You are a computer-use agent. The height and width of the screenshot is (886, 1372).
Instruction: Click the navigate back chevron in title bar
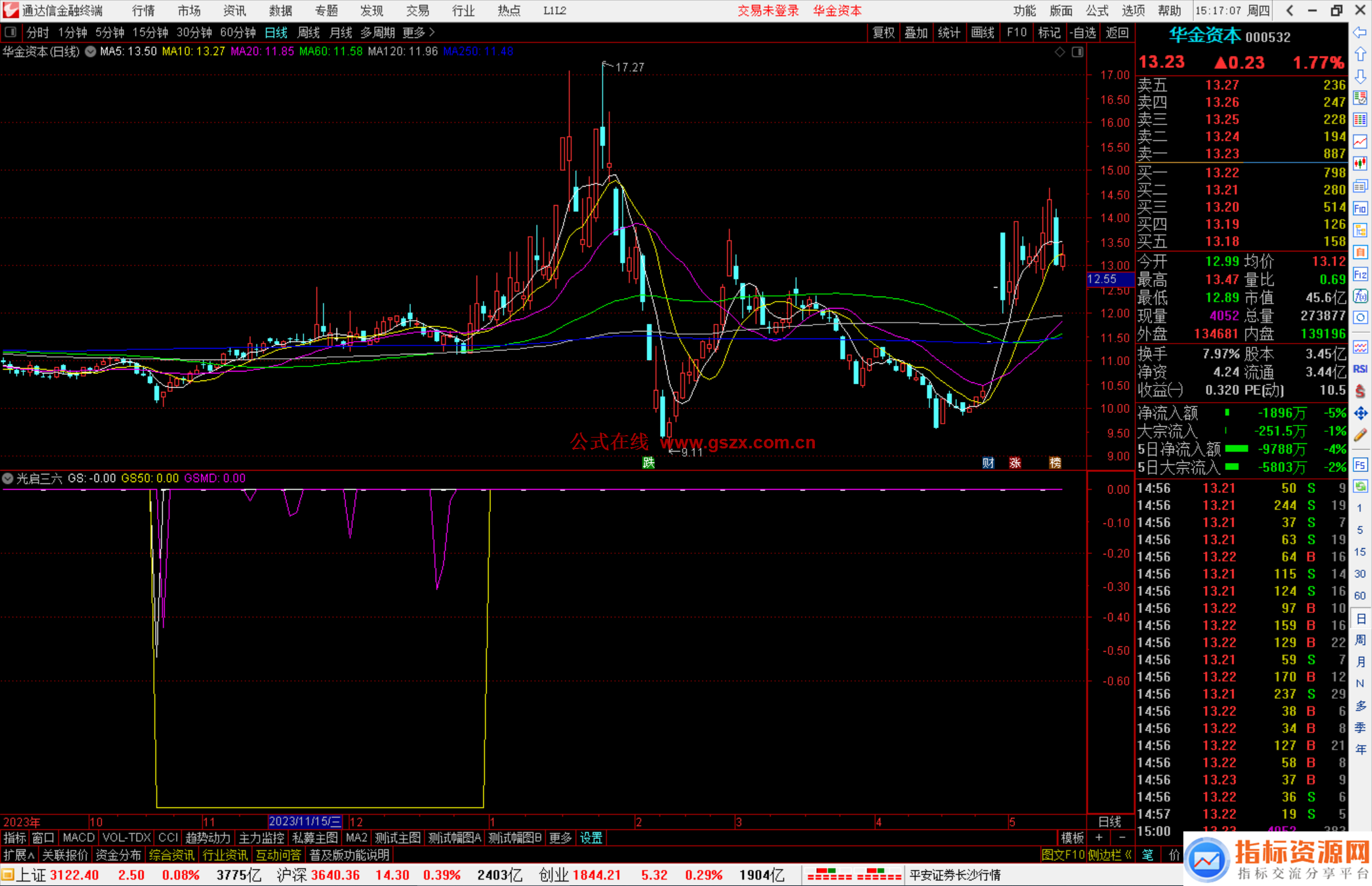[1289, 10]
